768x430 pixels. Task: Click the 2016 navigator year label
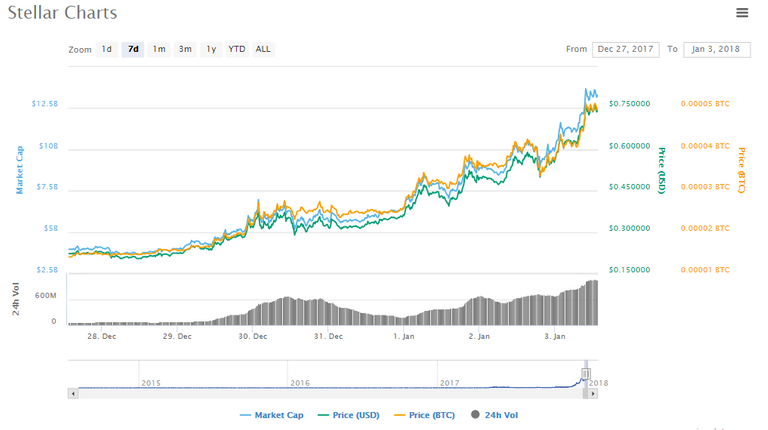300,383
